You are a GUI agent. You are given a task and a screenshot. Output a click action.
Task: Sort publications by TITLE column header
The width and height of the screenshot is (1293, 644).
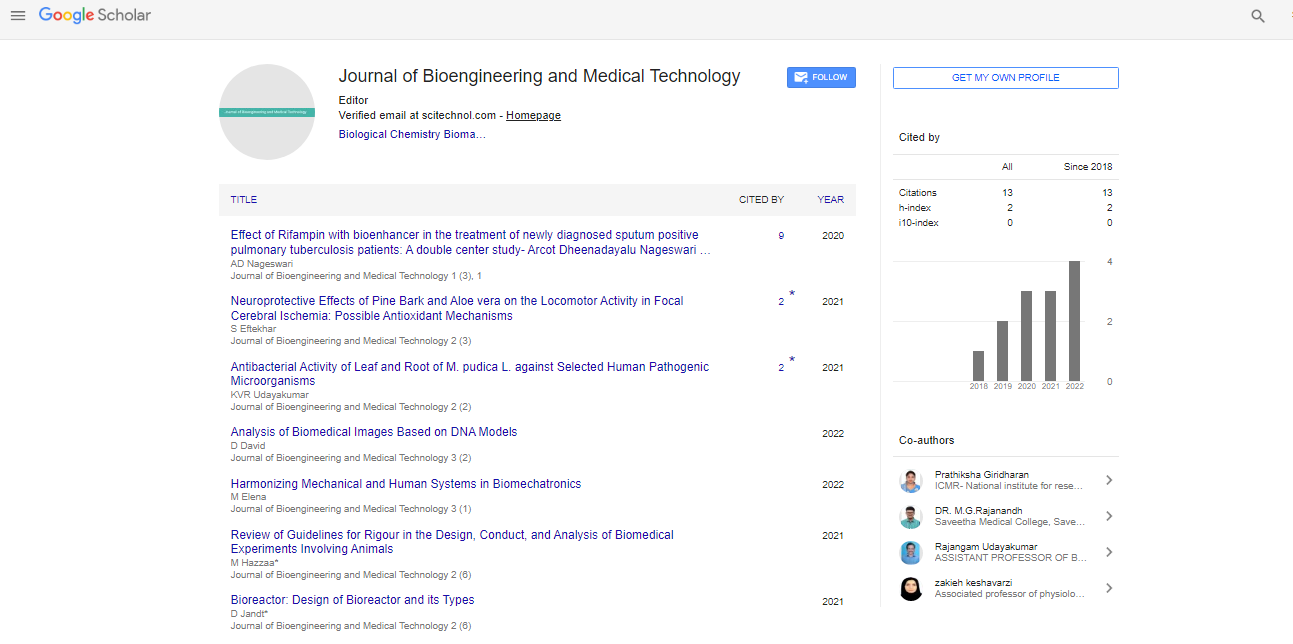coord(244,200)
